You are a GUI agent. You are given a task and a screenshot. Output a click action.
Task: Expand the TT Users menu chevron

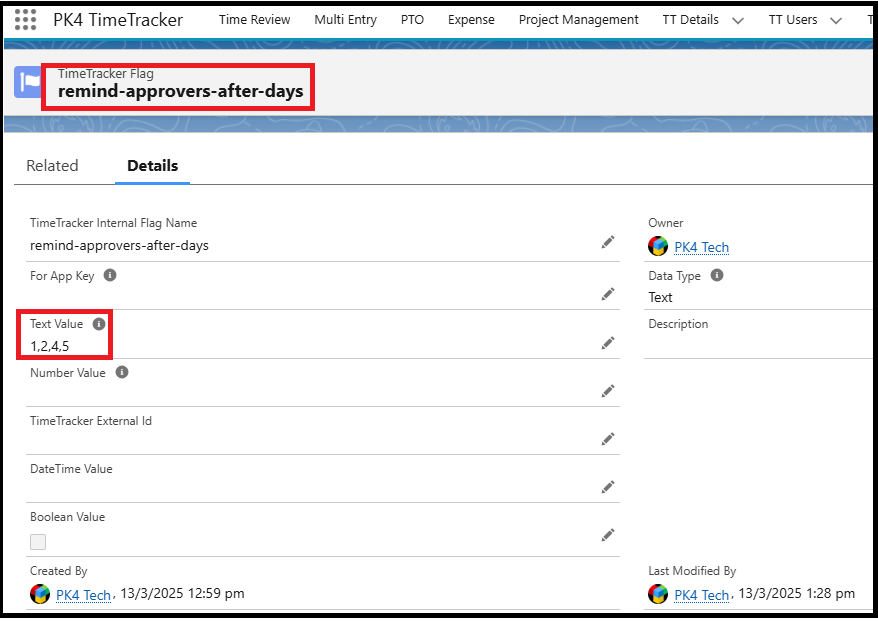click(x=835, y=21)
